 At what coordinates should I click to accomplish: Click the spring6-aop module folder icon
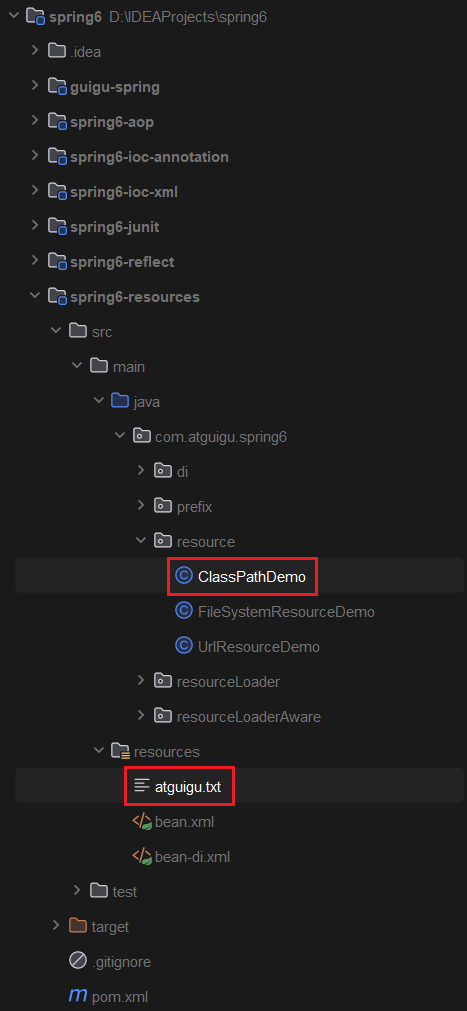coord(57,121)
